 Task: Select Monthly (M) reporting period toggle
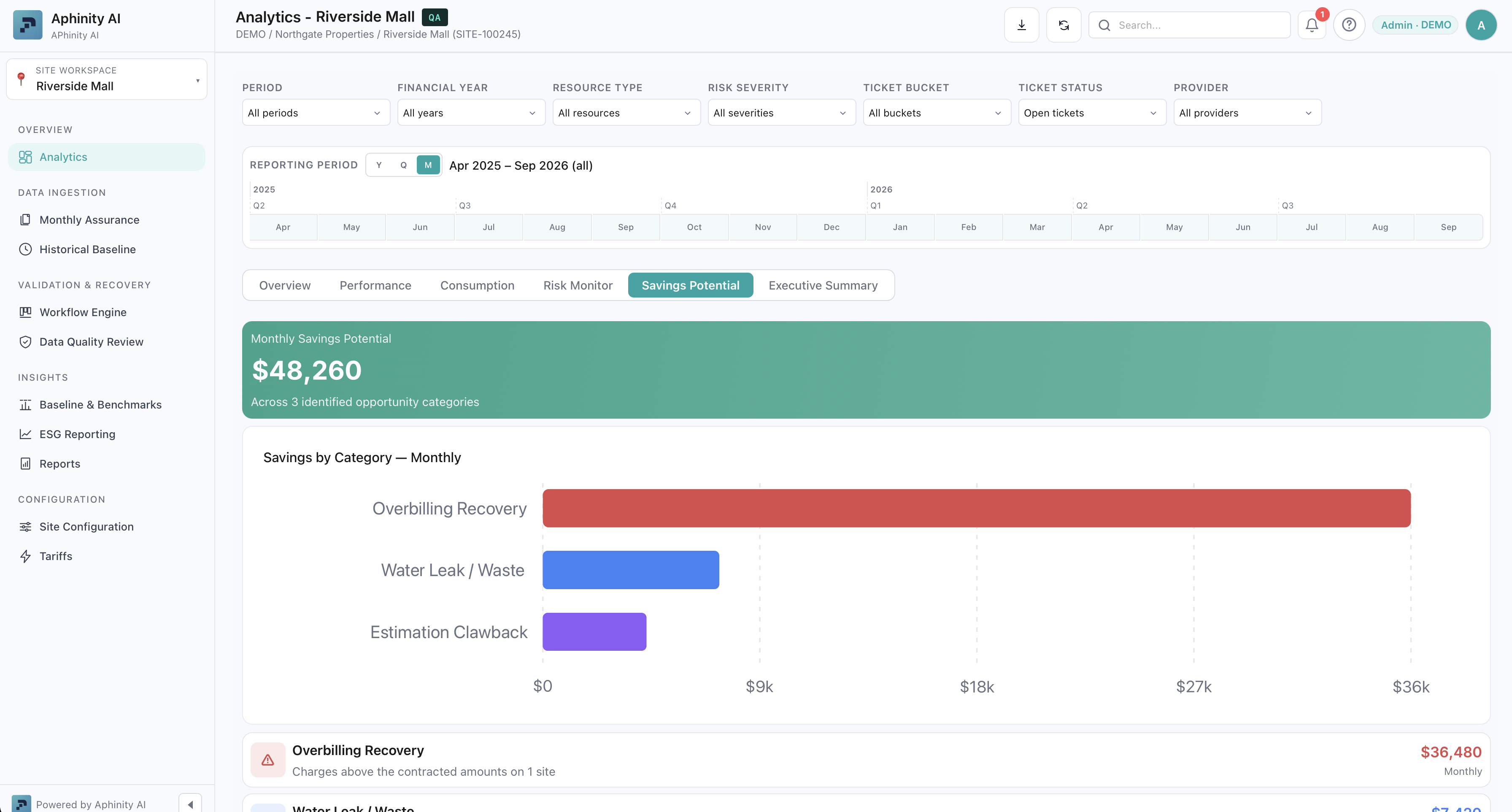428,165
